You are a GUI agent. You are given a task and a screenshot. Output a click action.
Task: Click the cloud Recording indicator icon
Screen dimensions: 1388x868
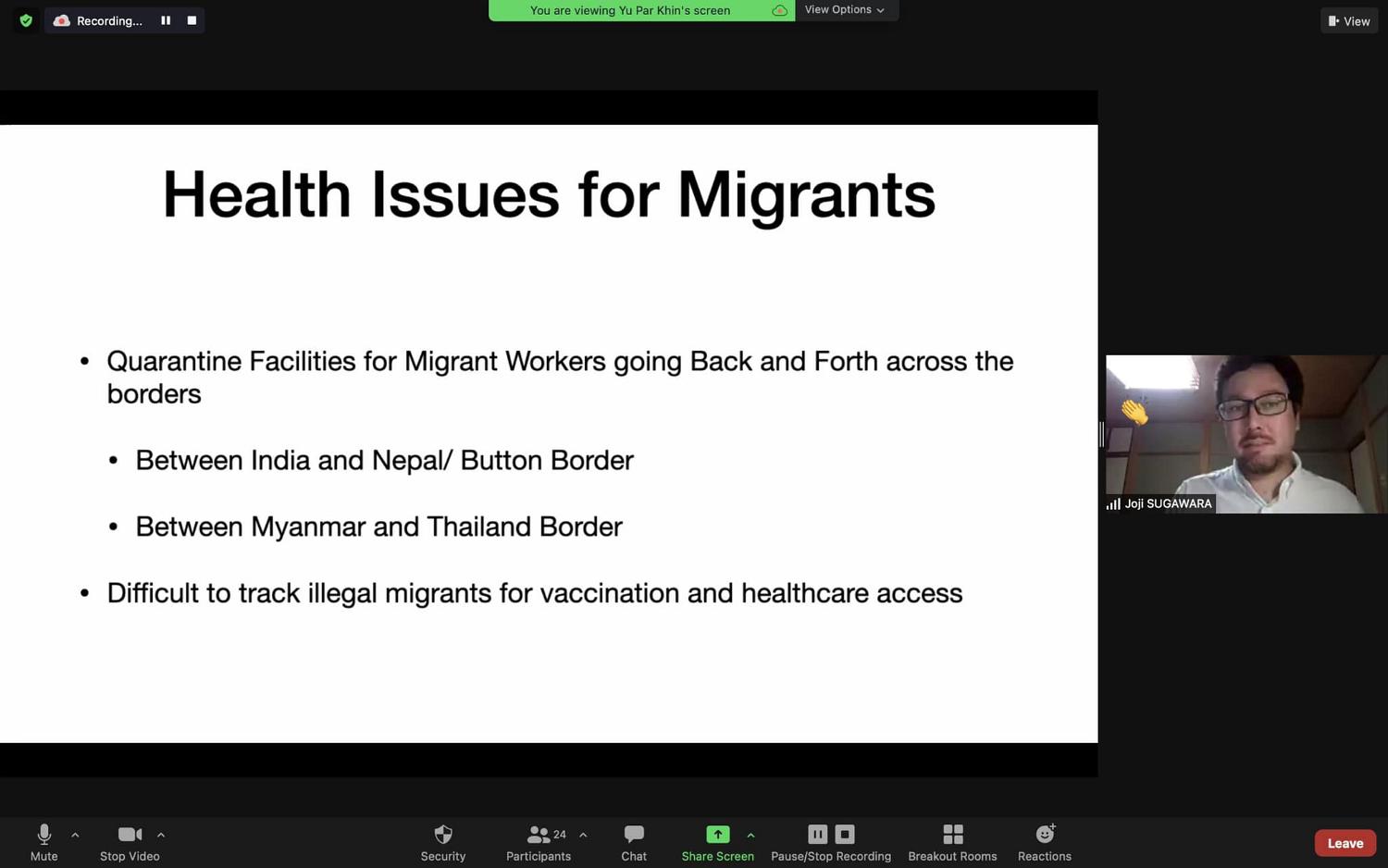click(61, 20)
